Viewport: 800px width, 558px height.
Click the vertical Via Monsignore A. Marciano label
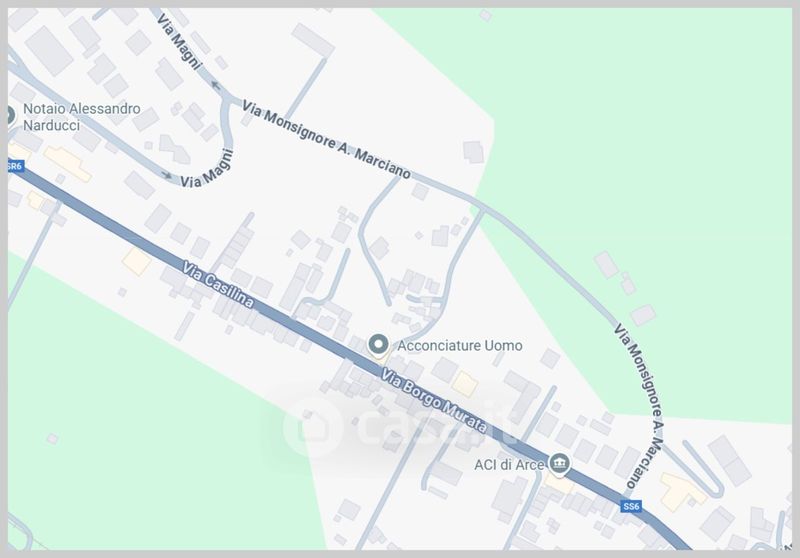[x=638, y=405]
